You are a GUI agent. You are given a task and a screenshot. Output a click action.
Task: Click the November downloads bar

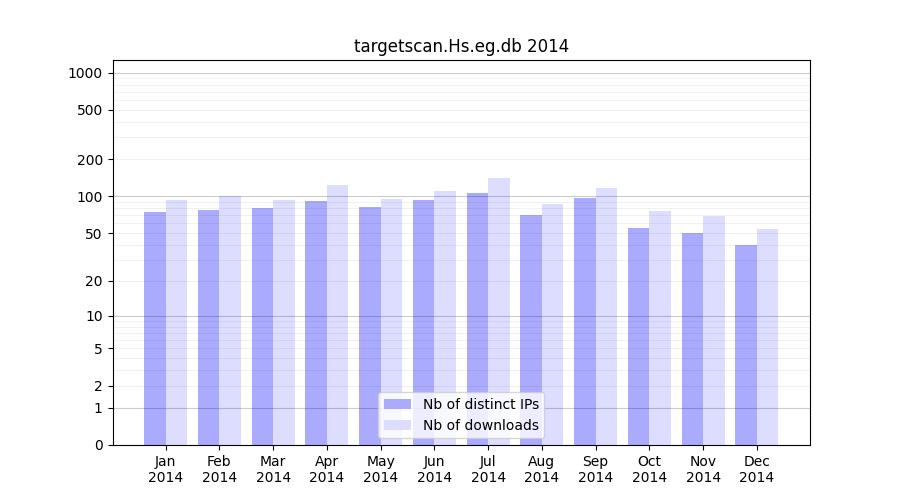[714, 330]
